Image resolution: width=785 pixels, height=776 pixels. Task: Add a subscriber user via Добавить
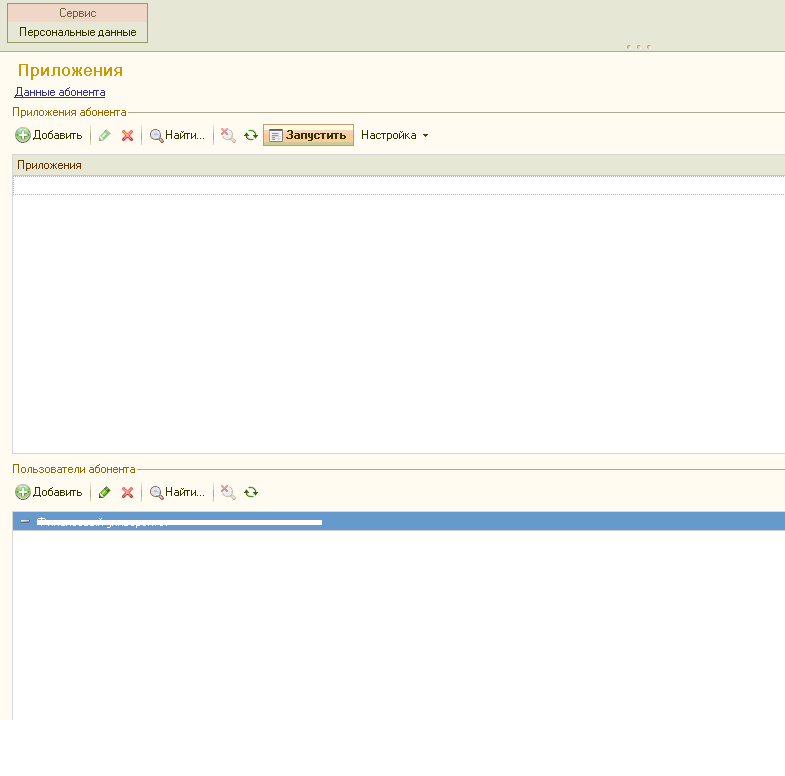click(49, 492)
